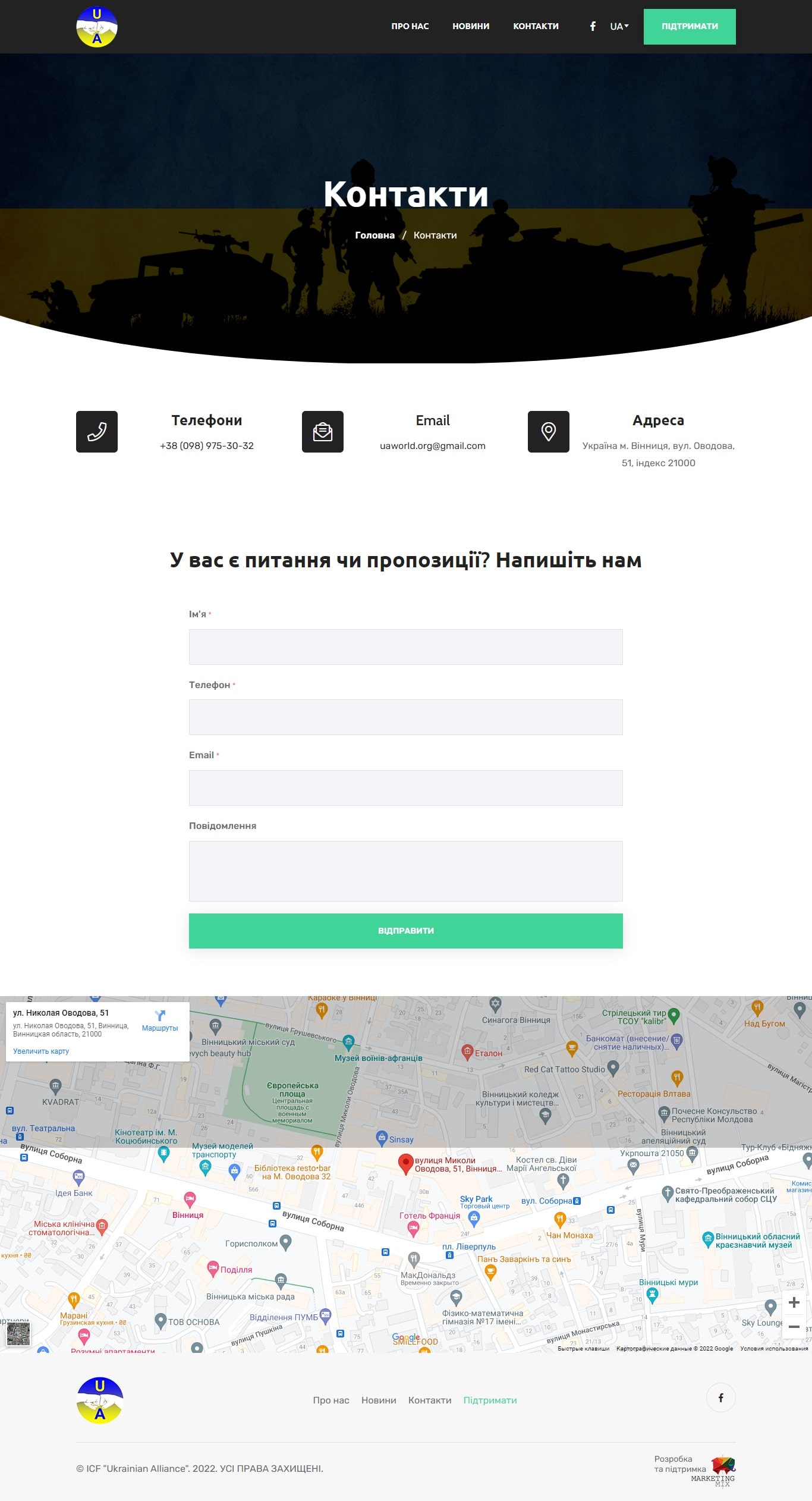
Task: Switch map to satellite view thumbnail
Action: point(18,1334)
